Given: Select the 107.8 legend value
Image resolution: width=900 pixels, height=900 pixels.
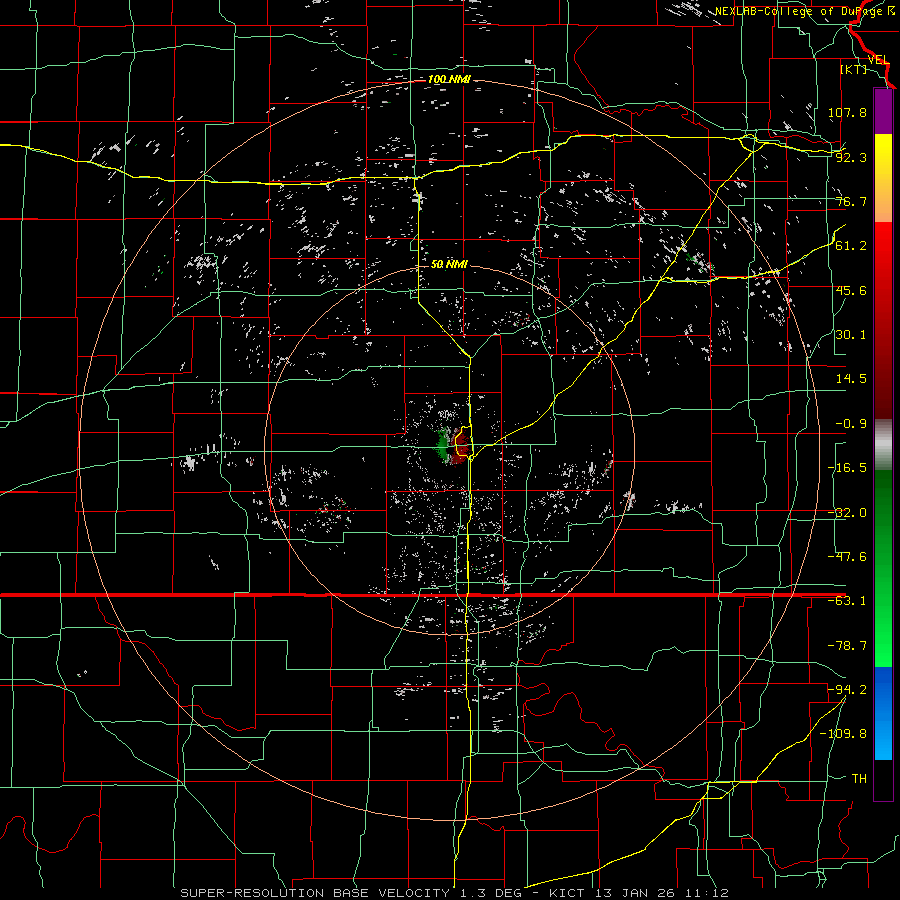Looking at the screenshot, I should (847, 112).
